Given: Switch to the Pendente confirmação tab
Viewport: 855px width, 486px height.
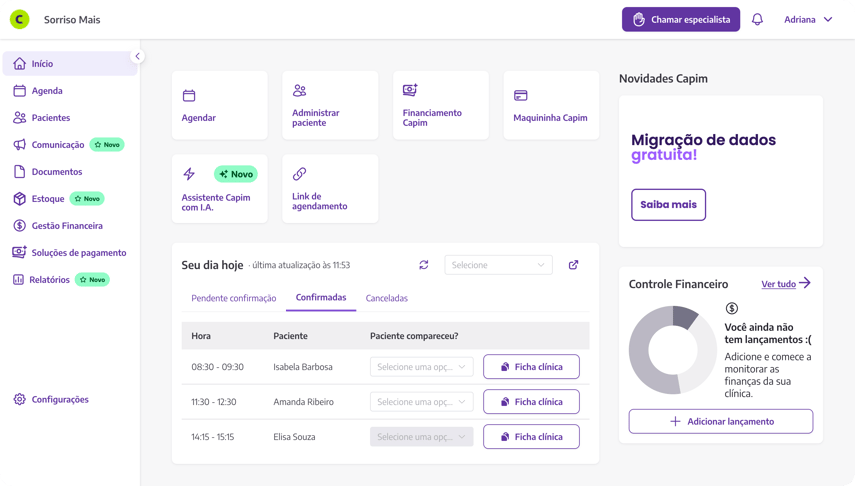Looking at the screenshot, I should (x=233, y=298).
